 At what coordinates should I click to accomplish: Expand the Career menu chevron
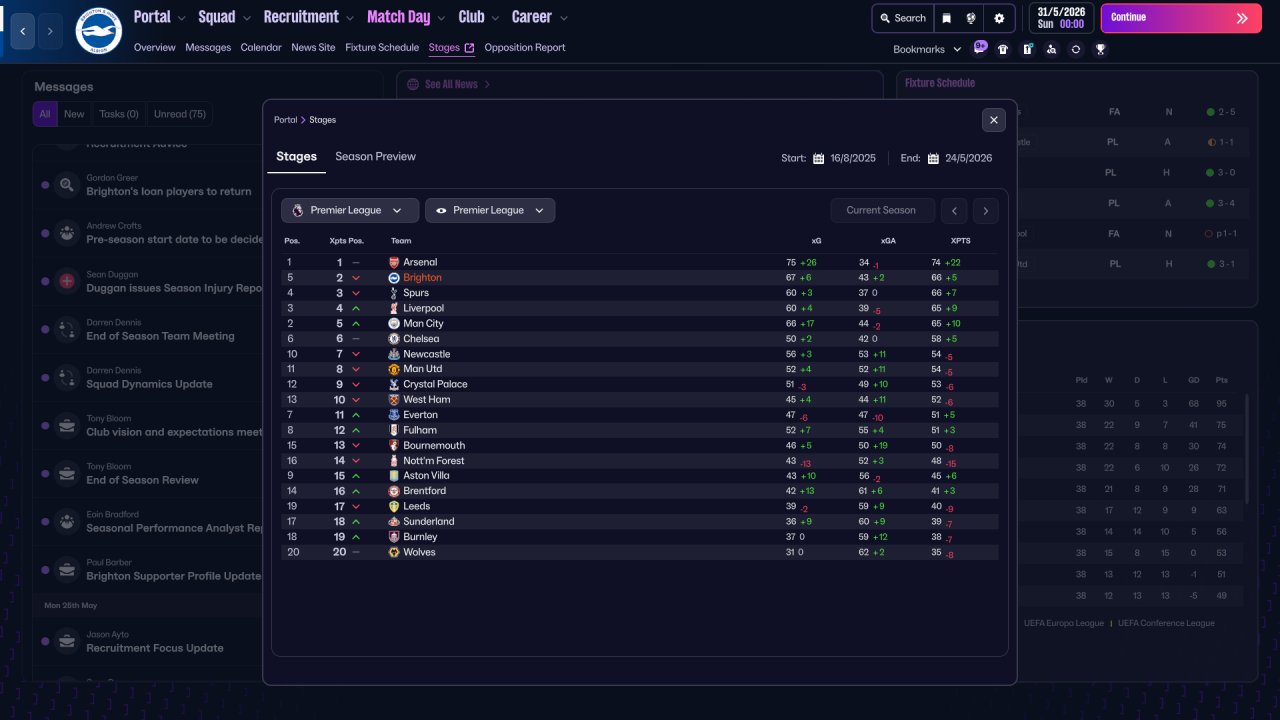coord(563,18)
